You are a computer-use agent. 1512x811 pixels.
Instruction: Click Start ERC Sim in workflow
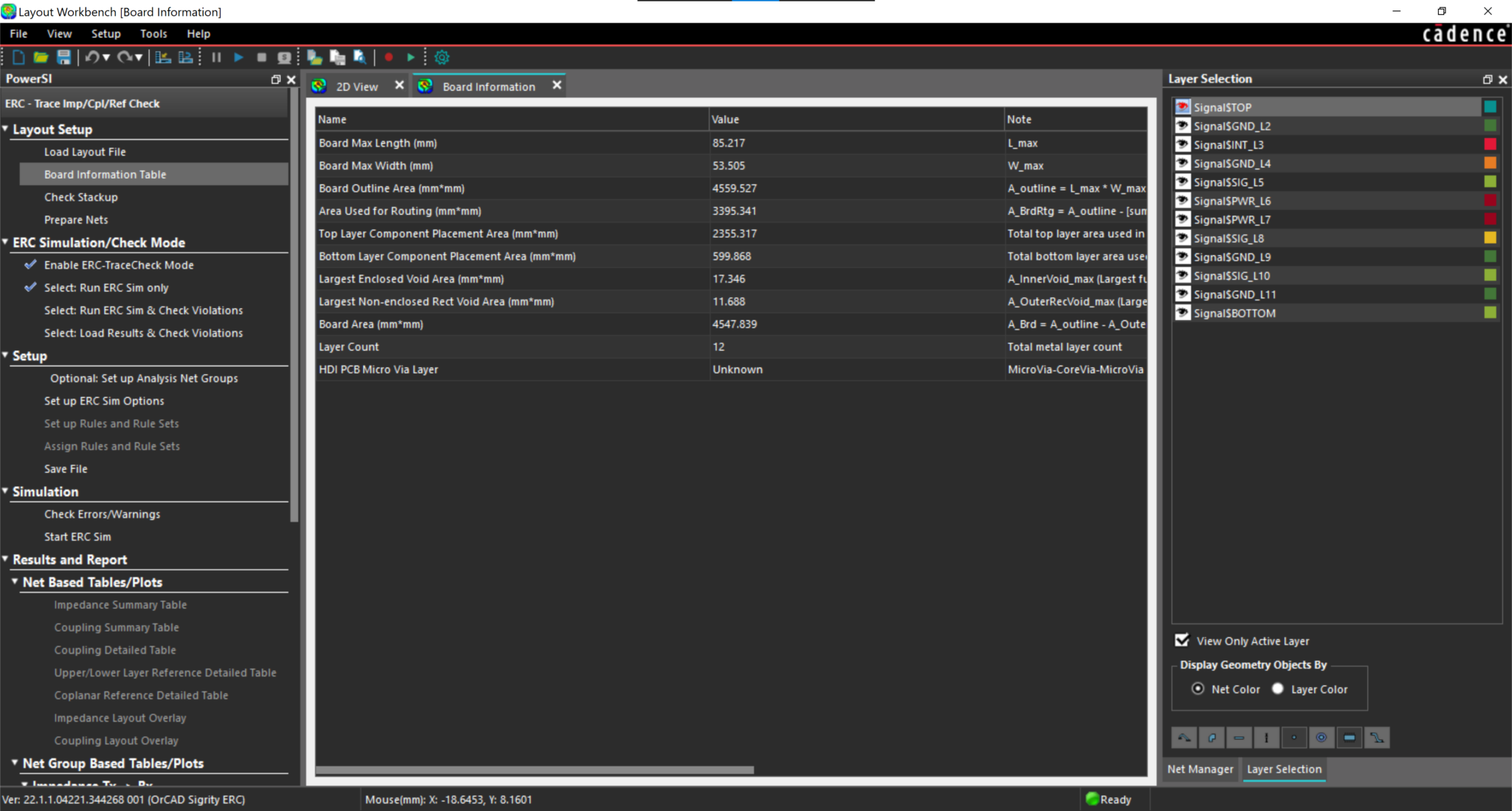78,536
